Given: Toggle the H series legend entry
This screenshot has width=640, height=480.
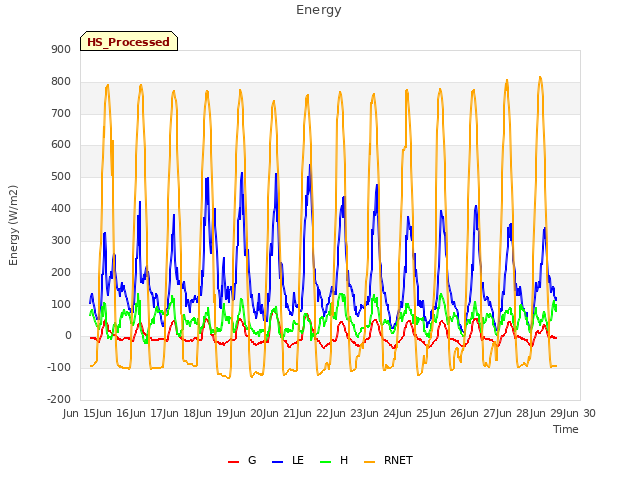Looking at the screenshot, I should pyautogui.click(x=334, y=460).
